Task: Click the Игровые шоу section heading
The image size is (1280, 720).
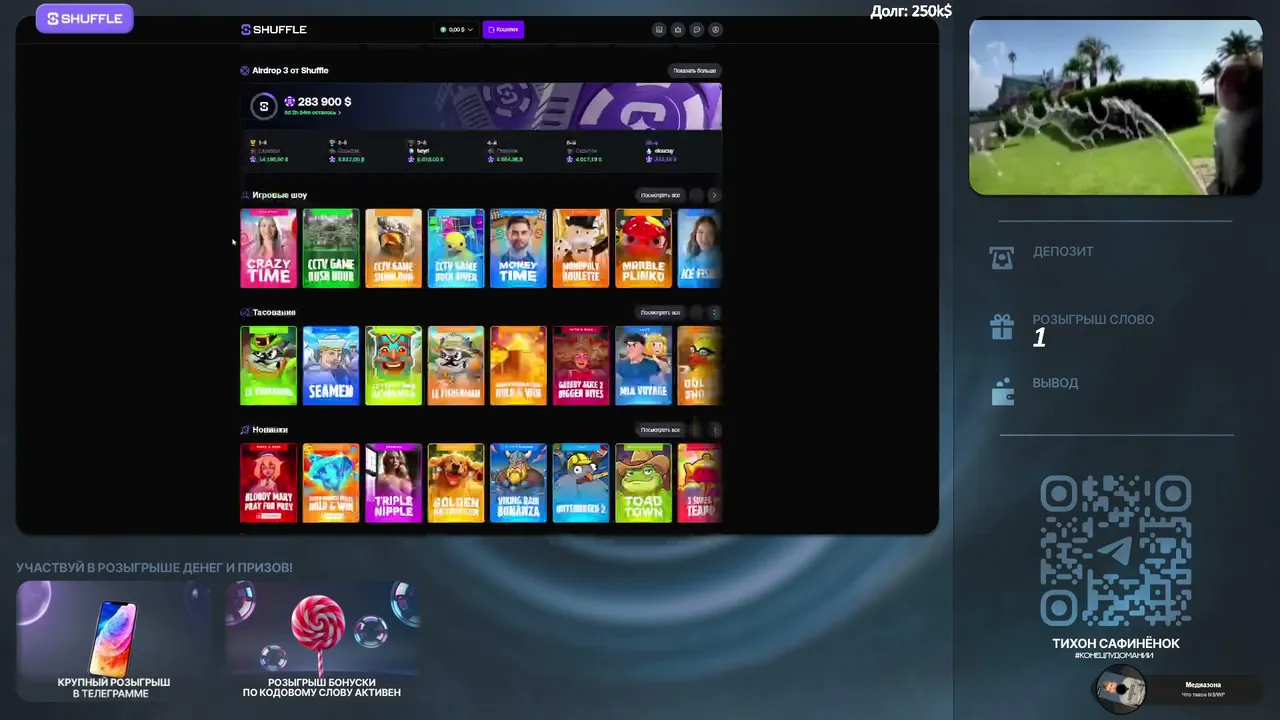Action: pyautogui.click(x=280, y=195)
